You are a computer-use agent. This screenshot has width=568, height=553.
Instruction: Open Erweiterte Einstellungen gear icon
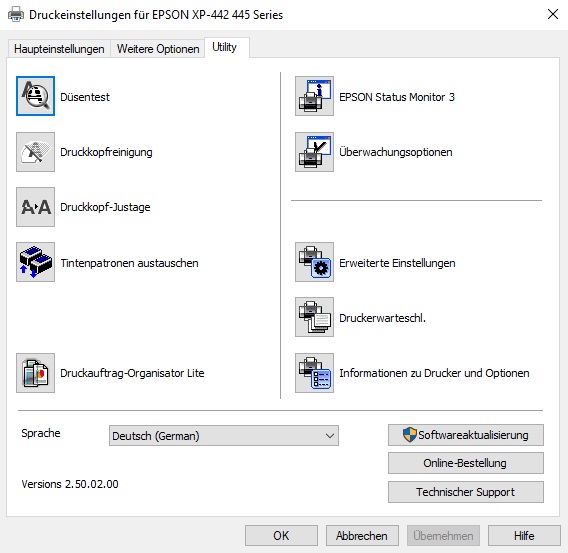pyautogui.click(x=314, y=262)
